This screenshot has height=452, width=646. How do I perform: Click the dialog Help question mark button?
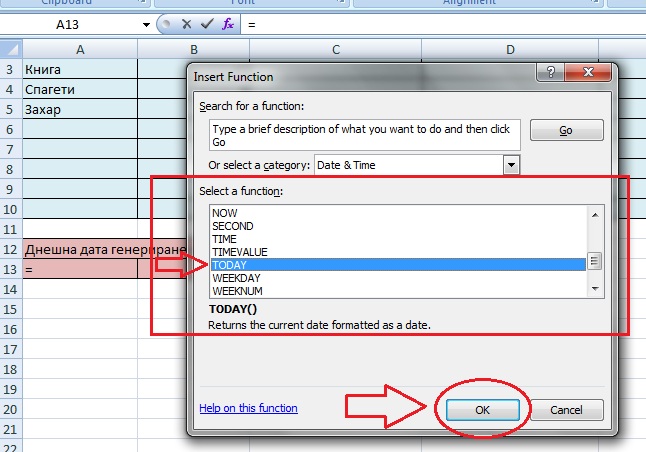click(x=550, y=72)
